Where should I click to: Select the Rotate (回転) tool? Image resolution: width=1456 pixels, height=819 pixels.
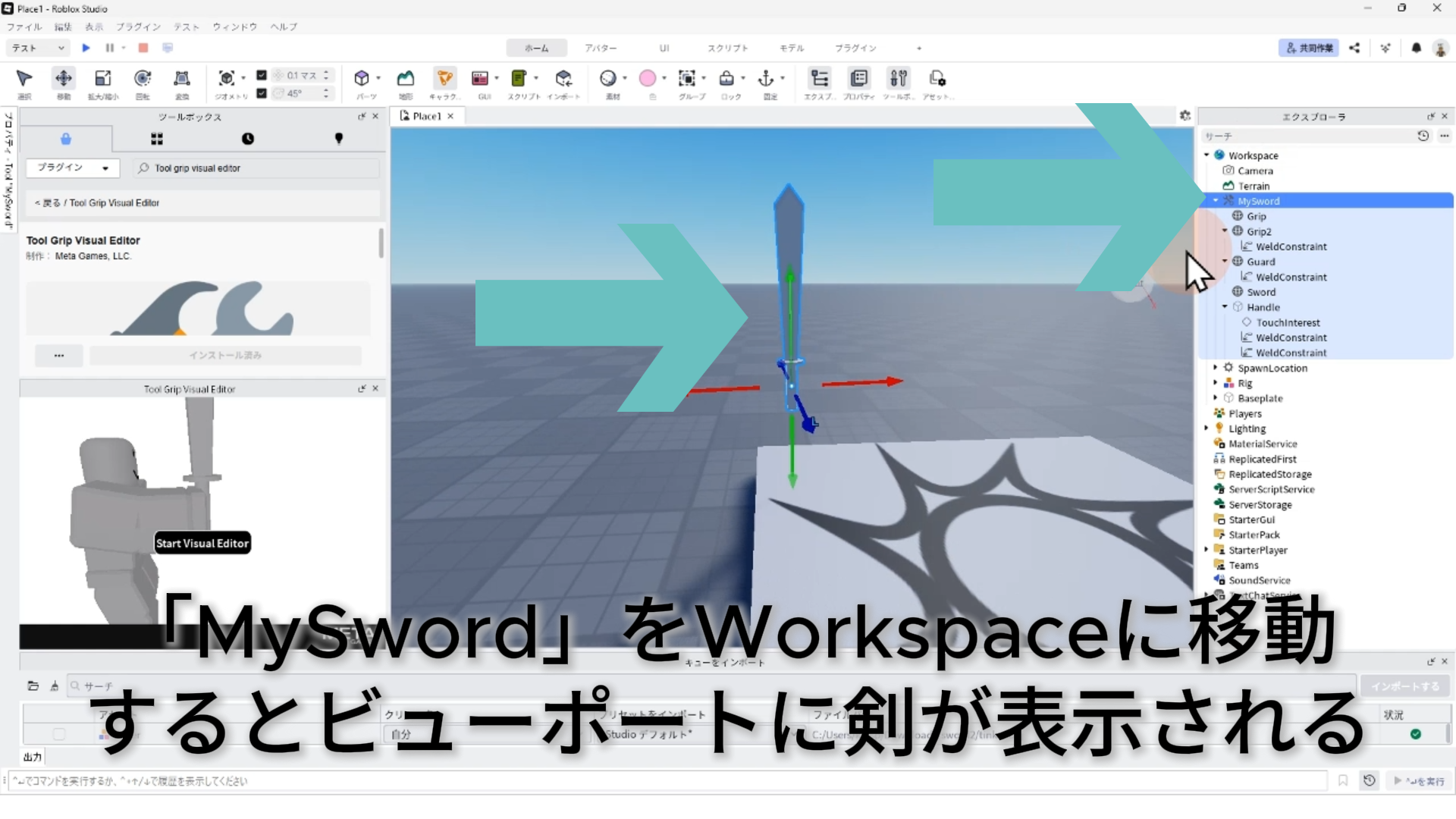pos(143,79)
